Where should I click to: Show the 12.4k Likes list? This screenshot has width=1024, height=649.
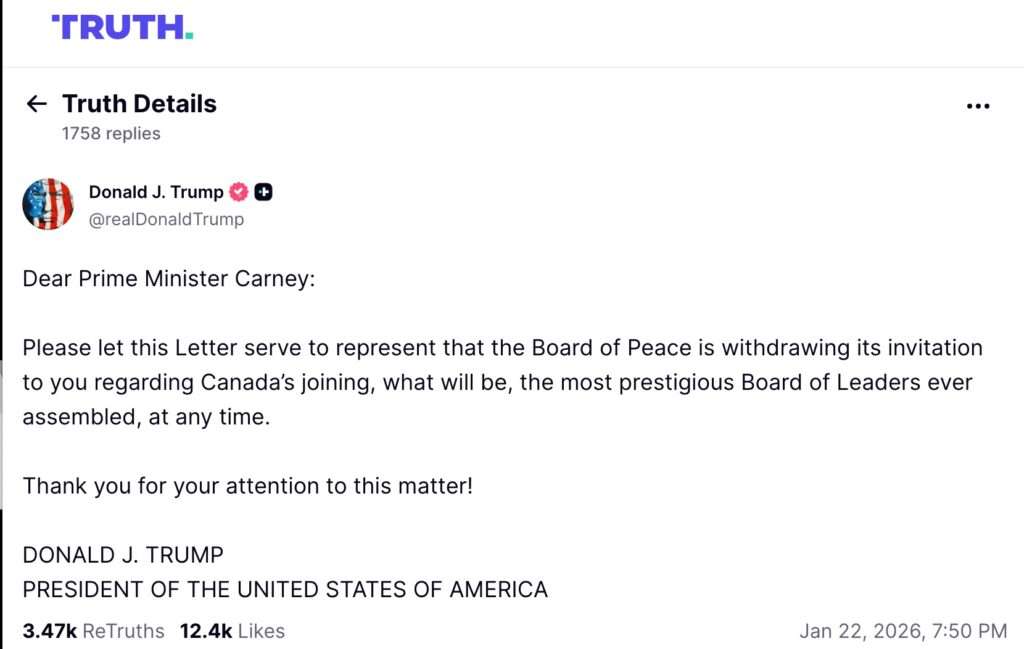(232, 631)
